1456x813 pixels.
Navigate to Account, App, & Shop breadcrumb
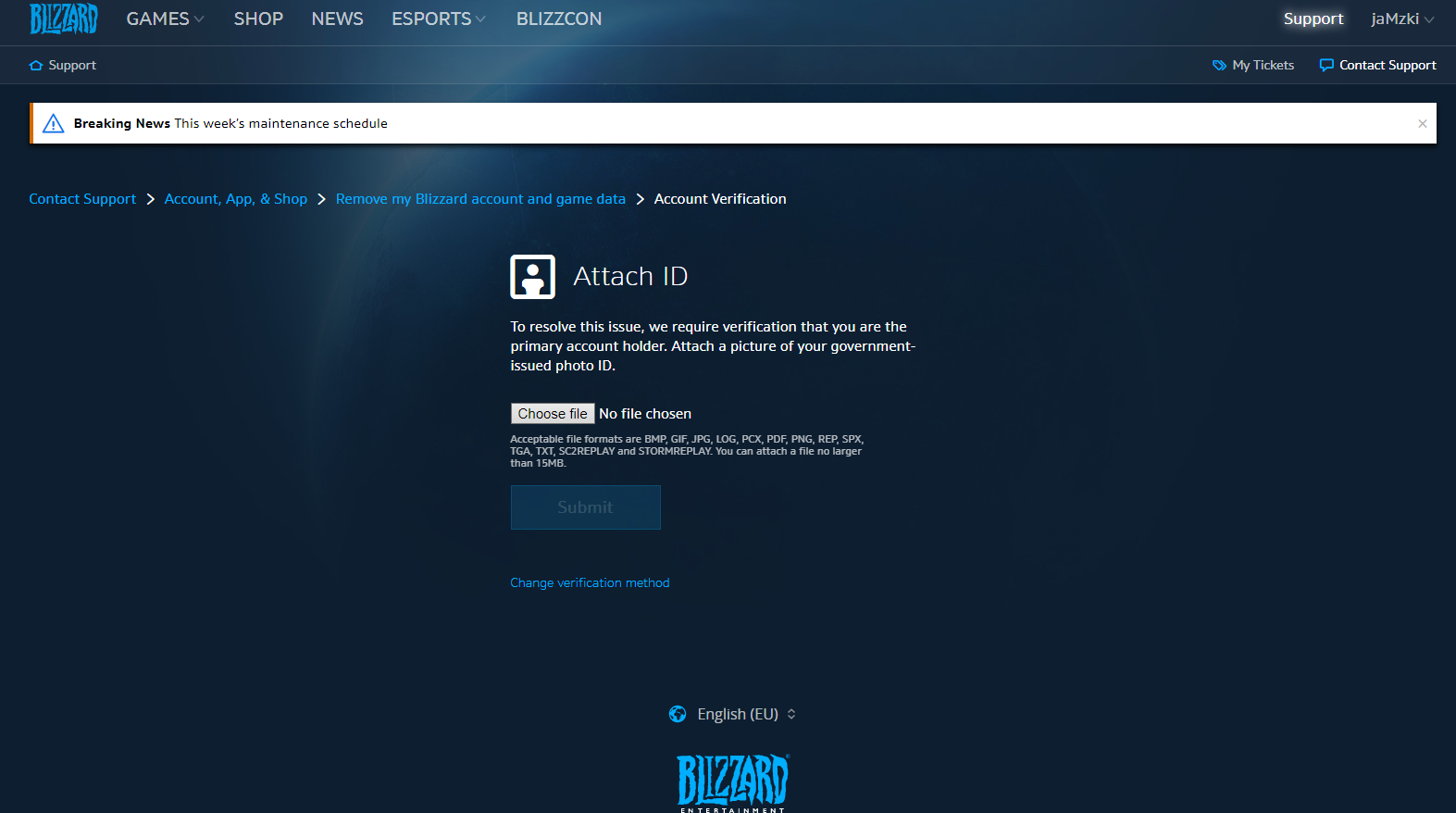(236, 199)
